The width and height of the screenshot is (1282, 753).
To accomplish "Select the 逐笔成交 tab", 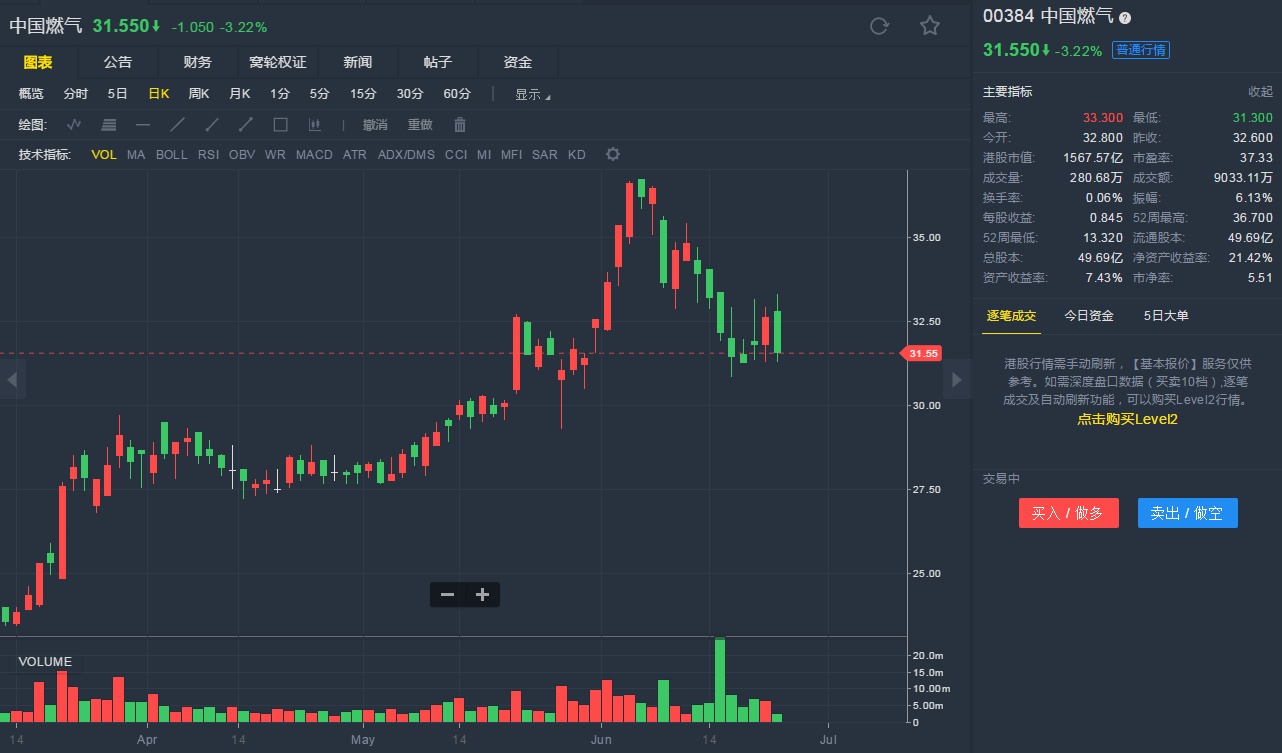I will 1012,316.
